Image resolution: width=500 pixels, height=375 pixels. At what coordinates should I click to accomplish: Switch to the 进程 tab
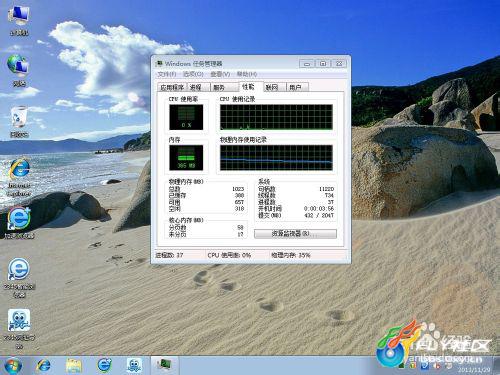tap(198, 87)
